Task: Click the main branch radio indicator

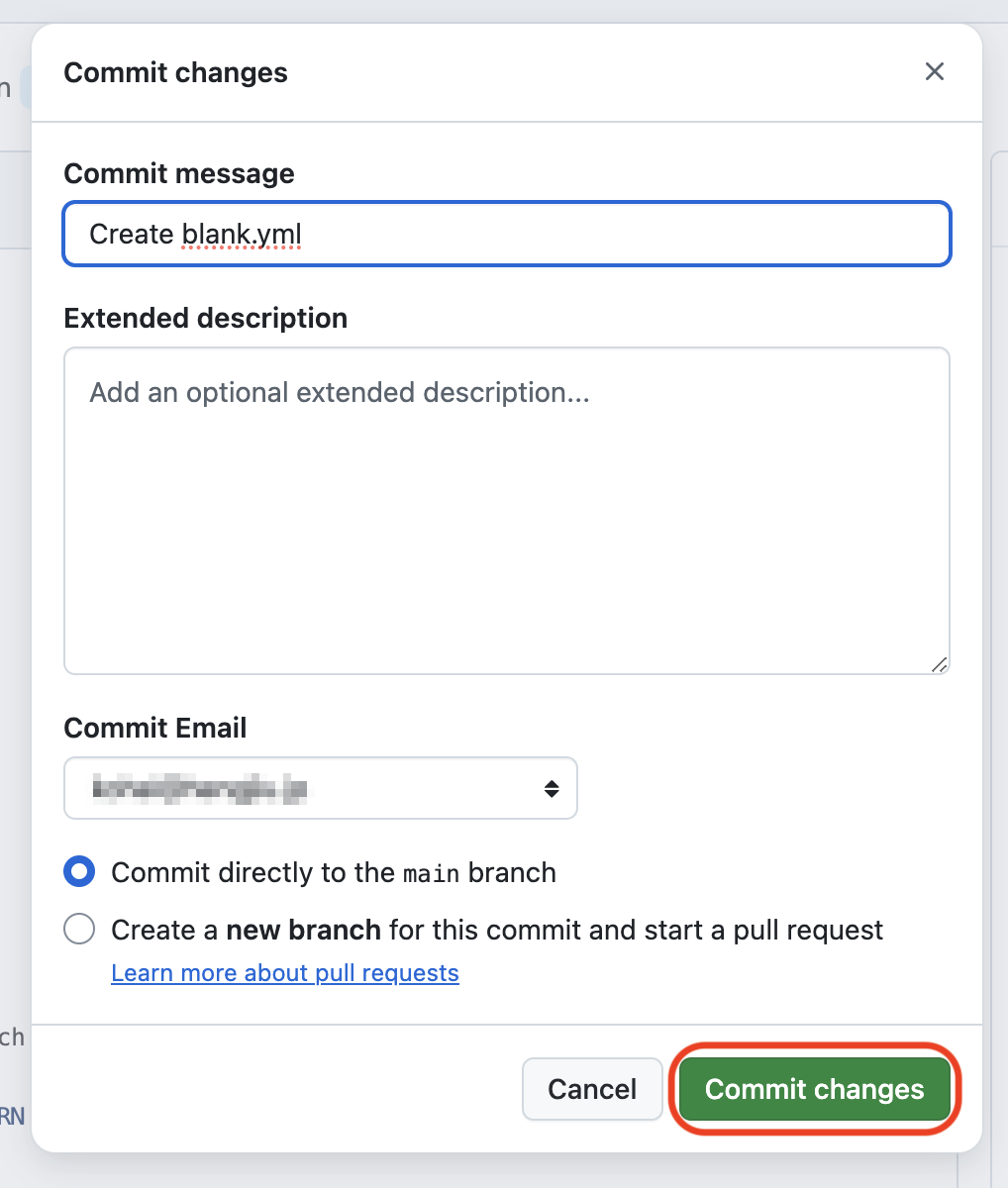Action: click(78, 871)
